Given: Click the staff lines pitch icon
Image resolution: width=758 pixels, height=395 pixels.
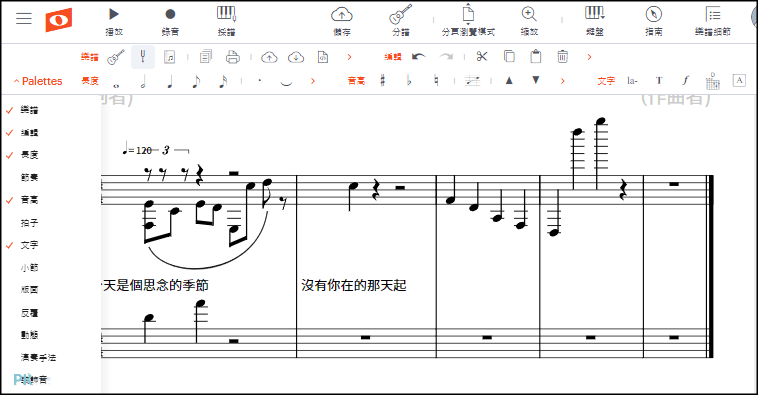Looking at the screenshot, I should click(x=472, y=81).
